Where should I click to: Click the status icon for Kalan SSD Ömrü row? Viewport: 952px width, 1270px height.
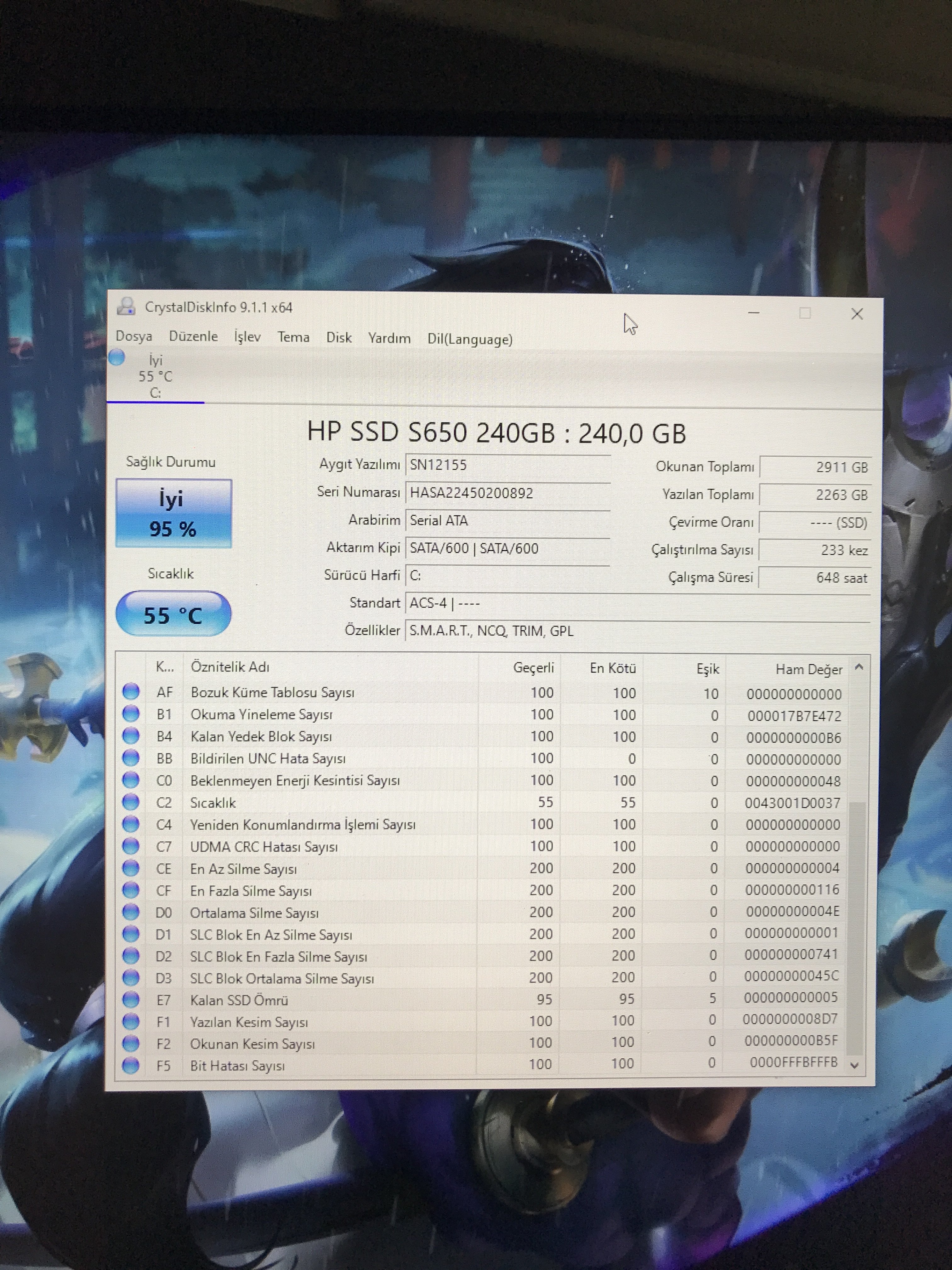pos(131,999)
